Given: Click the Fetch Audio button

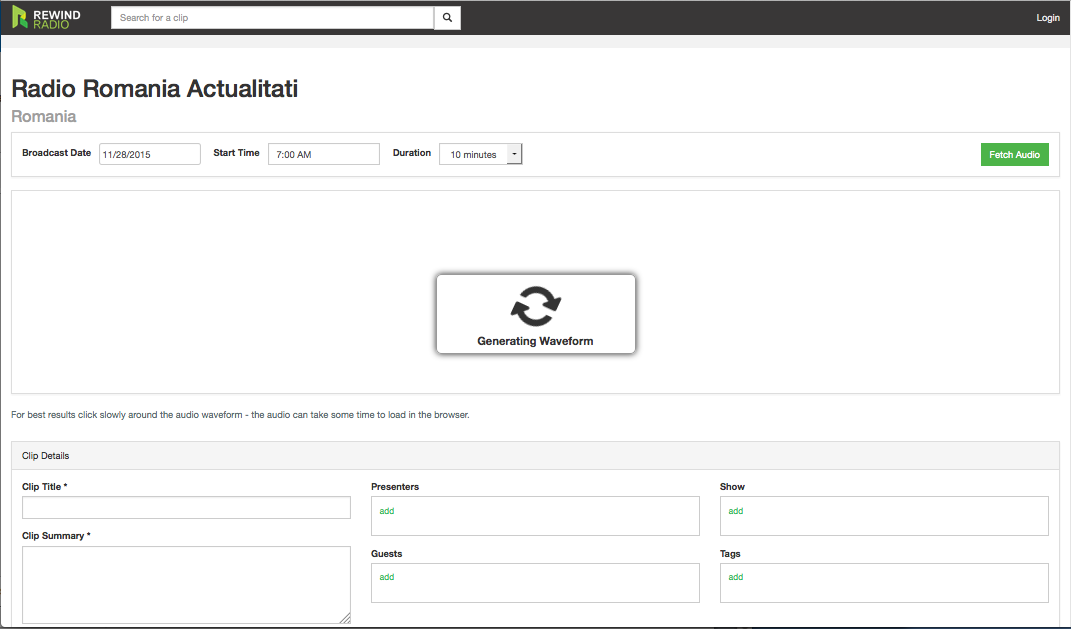Looking at the screenshot, I should (x=1014, y=154).
